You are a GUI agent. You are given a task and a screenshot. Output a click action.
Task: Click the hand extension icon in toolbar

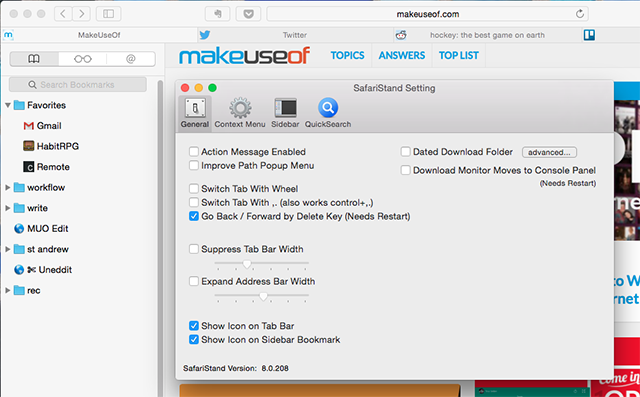pos(218,14)
